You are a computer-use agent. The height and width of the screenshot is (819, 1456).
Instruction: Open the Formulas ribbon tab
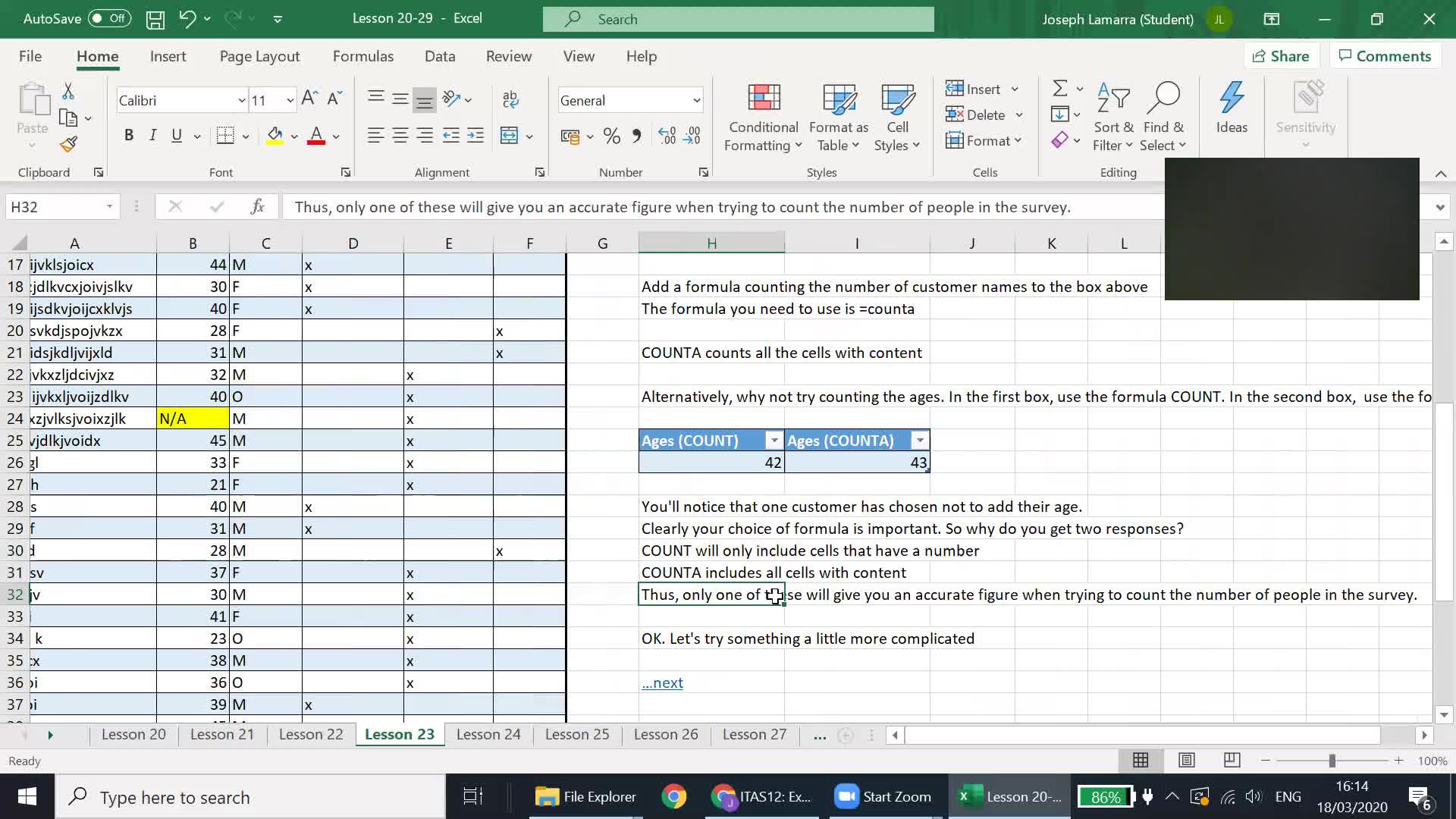coord(363,55)
